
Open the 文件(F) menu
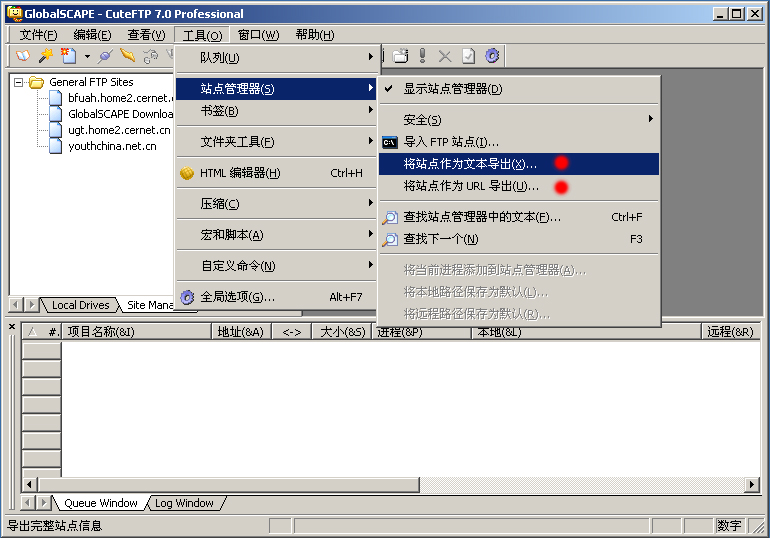coord(38,35)
